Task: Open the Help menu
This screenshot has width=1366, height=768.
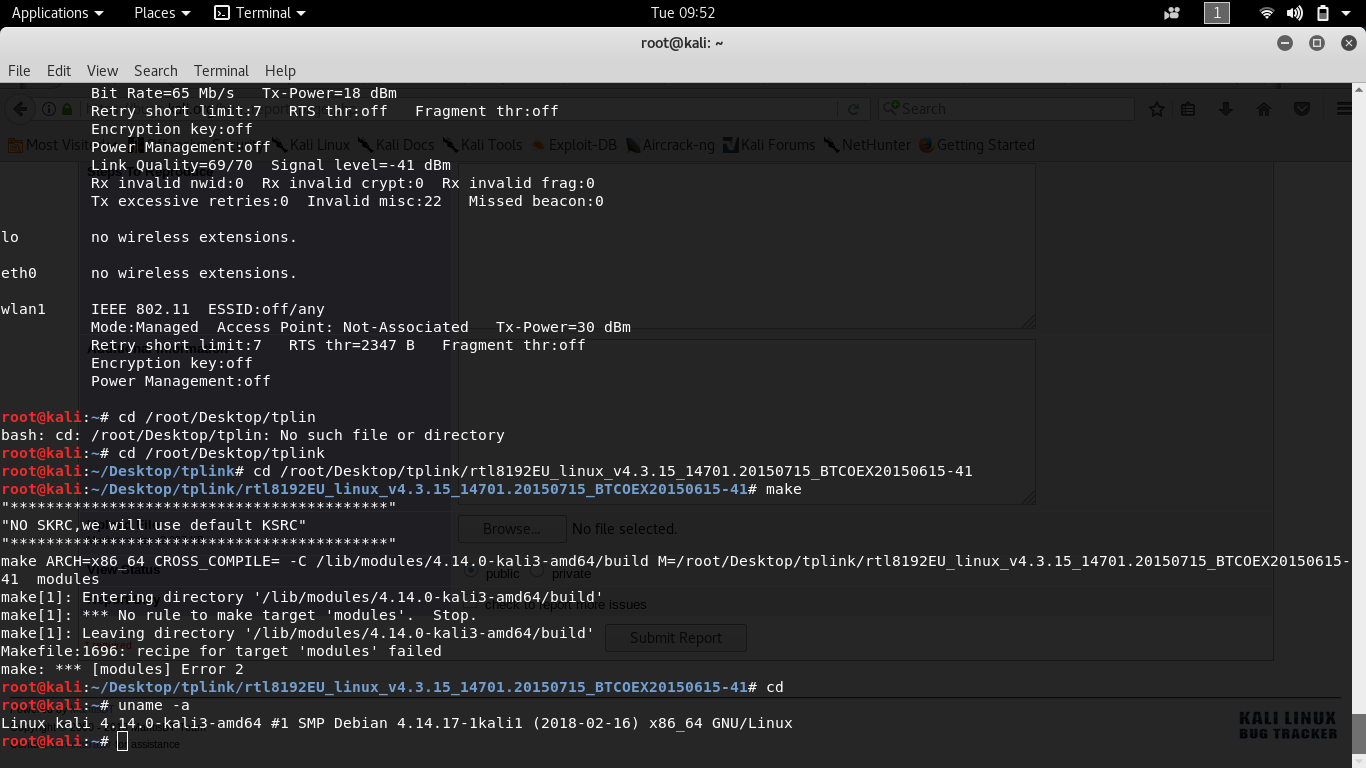Action: (280, 70)
